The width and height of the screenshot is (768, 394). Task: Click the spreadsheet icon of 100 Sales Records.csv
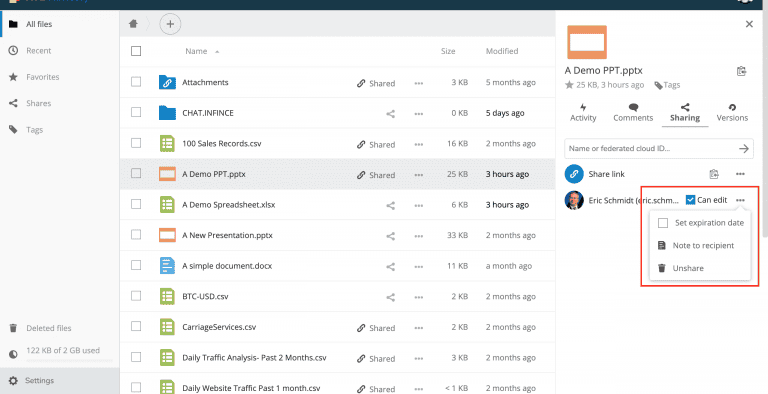tap(168, 144)
